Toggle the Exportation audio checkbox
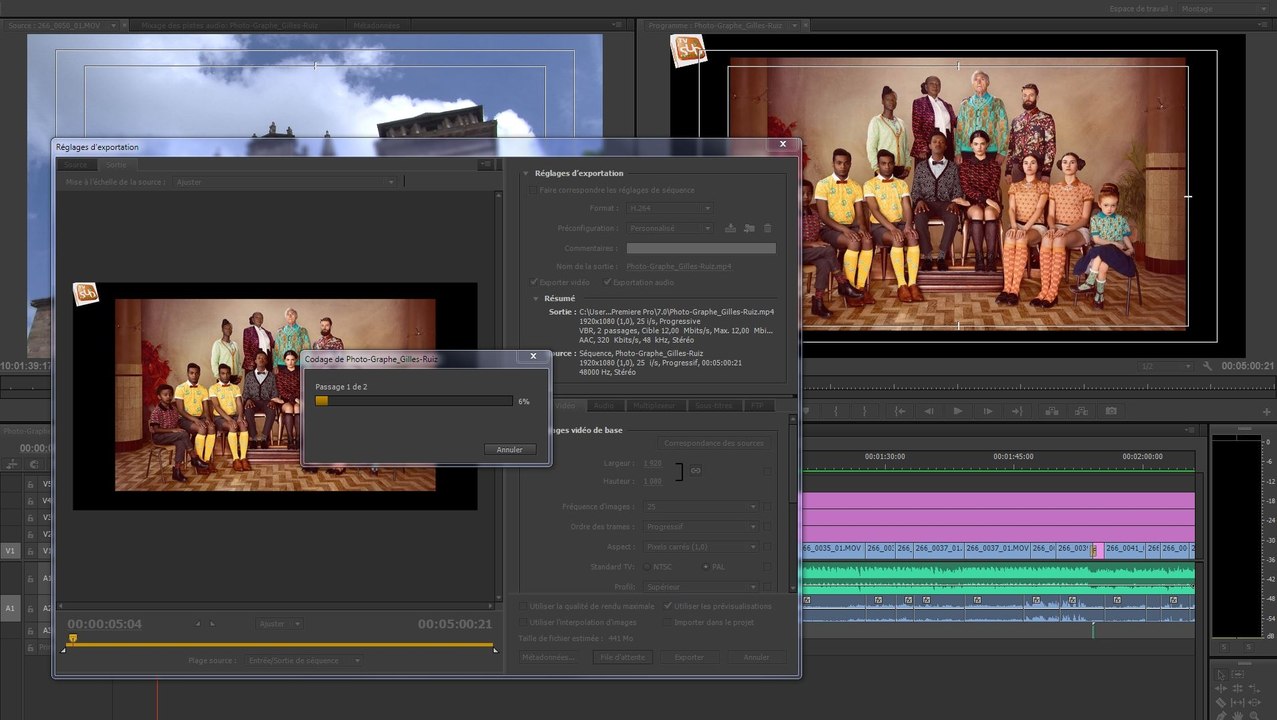 coord(607,282)
